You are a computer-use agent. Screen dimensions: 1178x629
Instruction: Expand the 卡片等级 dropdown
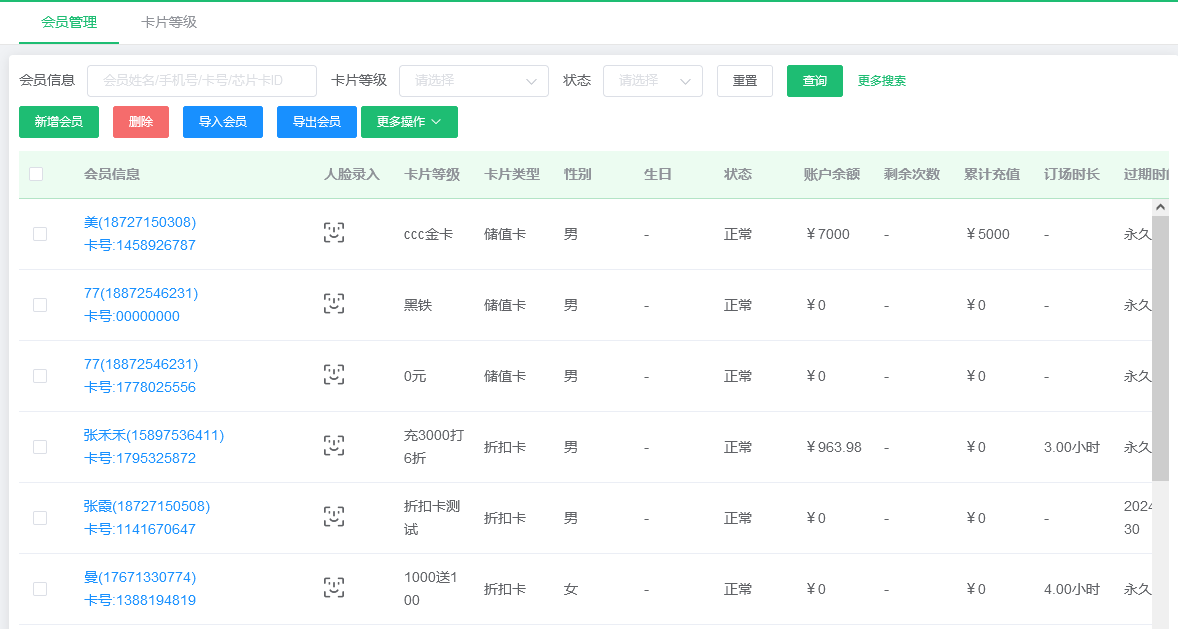(x=473, y=81)
